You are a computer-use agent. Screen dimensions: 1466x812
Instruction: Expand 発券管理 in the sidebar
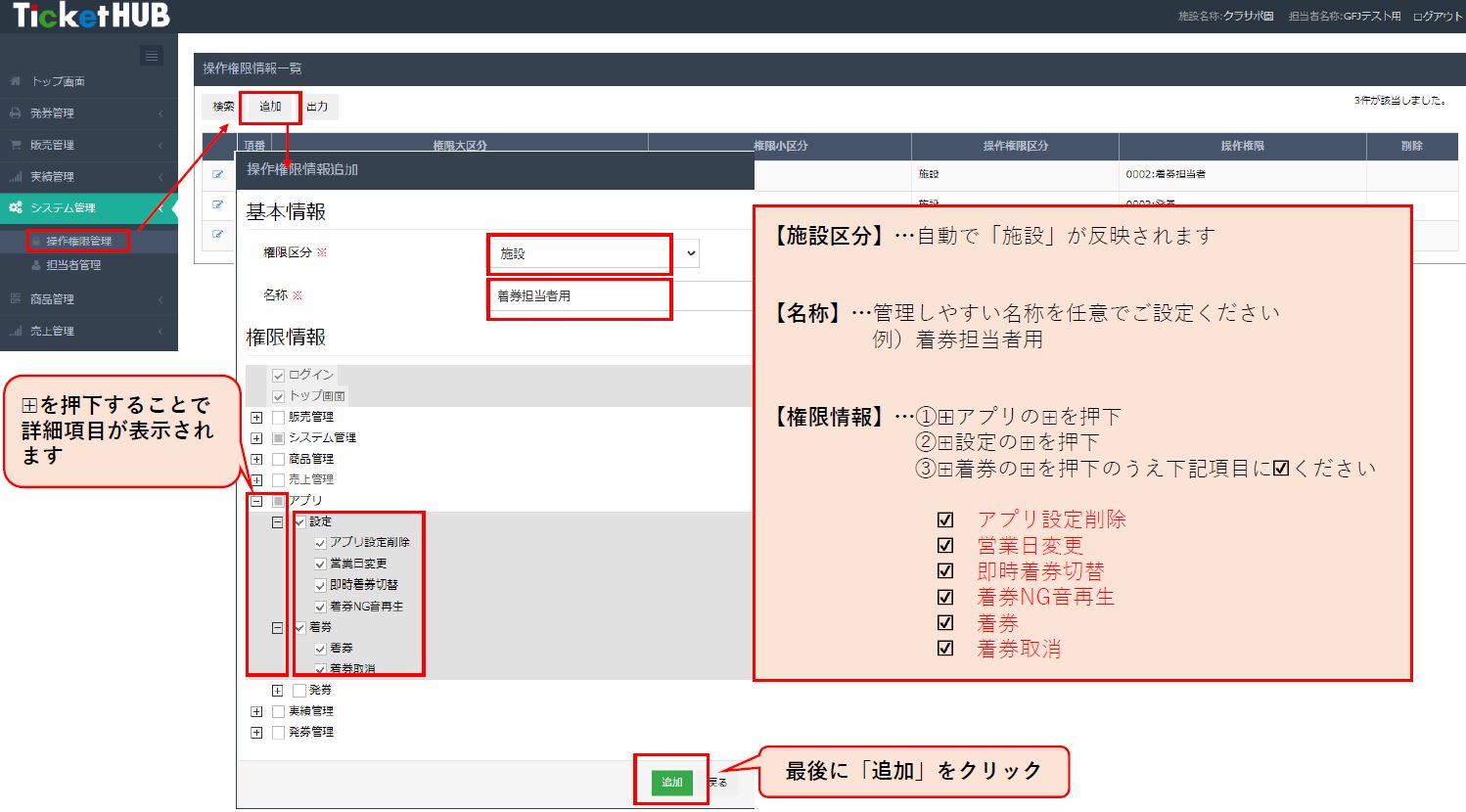pyautogui.click(x=52, y=113)
